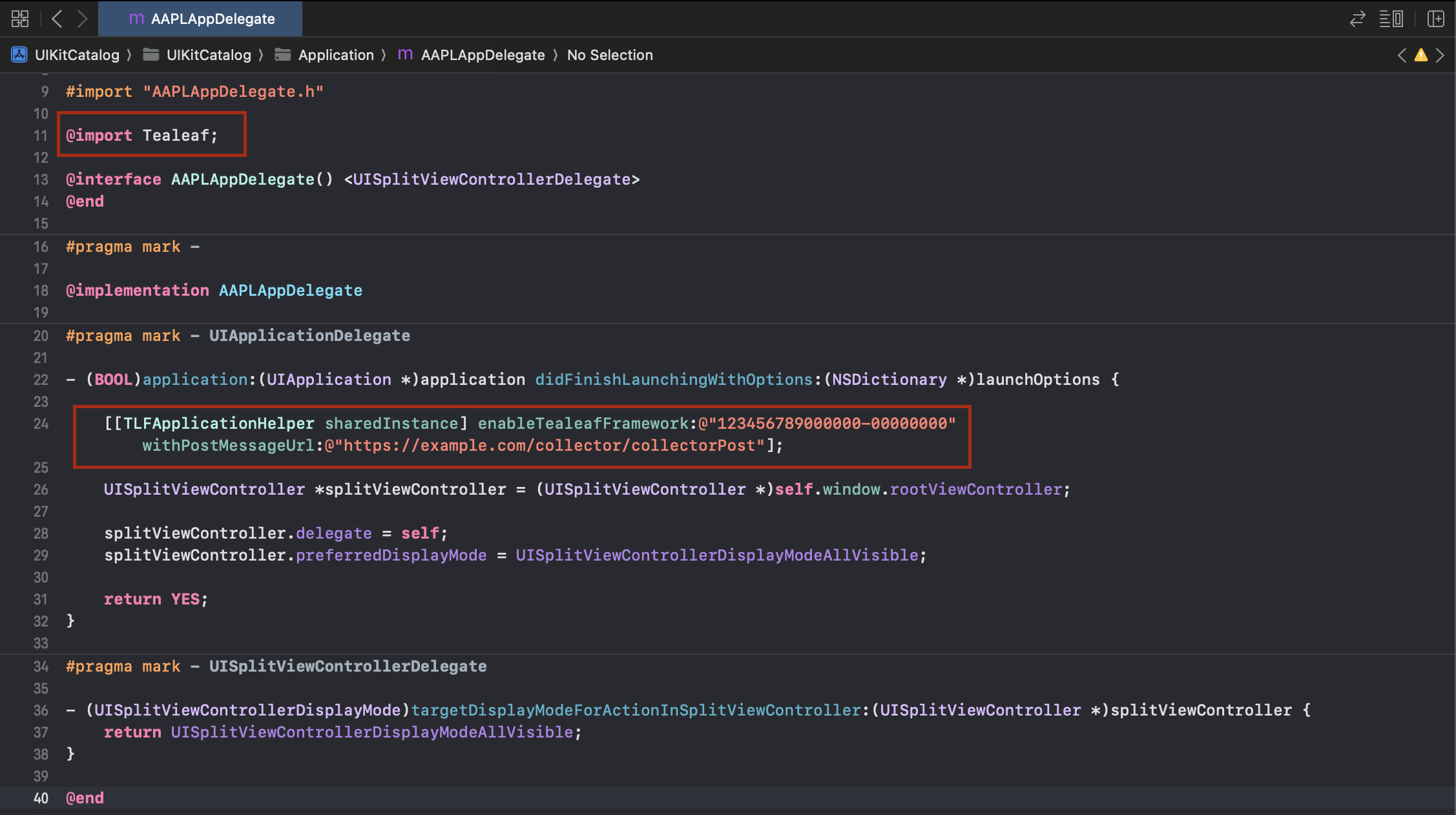Click the UIKitCatalog project app icon
The width and height of the screenshot is (1456, 815).
click(x=19, y=55)
